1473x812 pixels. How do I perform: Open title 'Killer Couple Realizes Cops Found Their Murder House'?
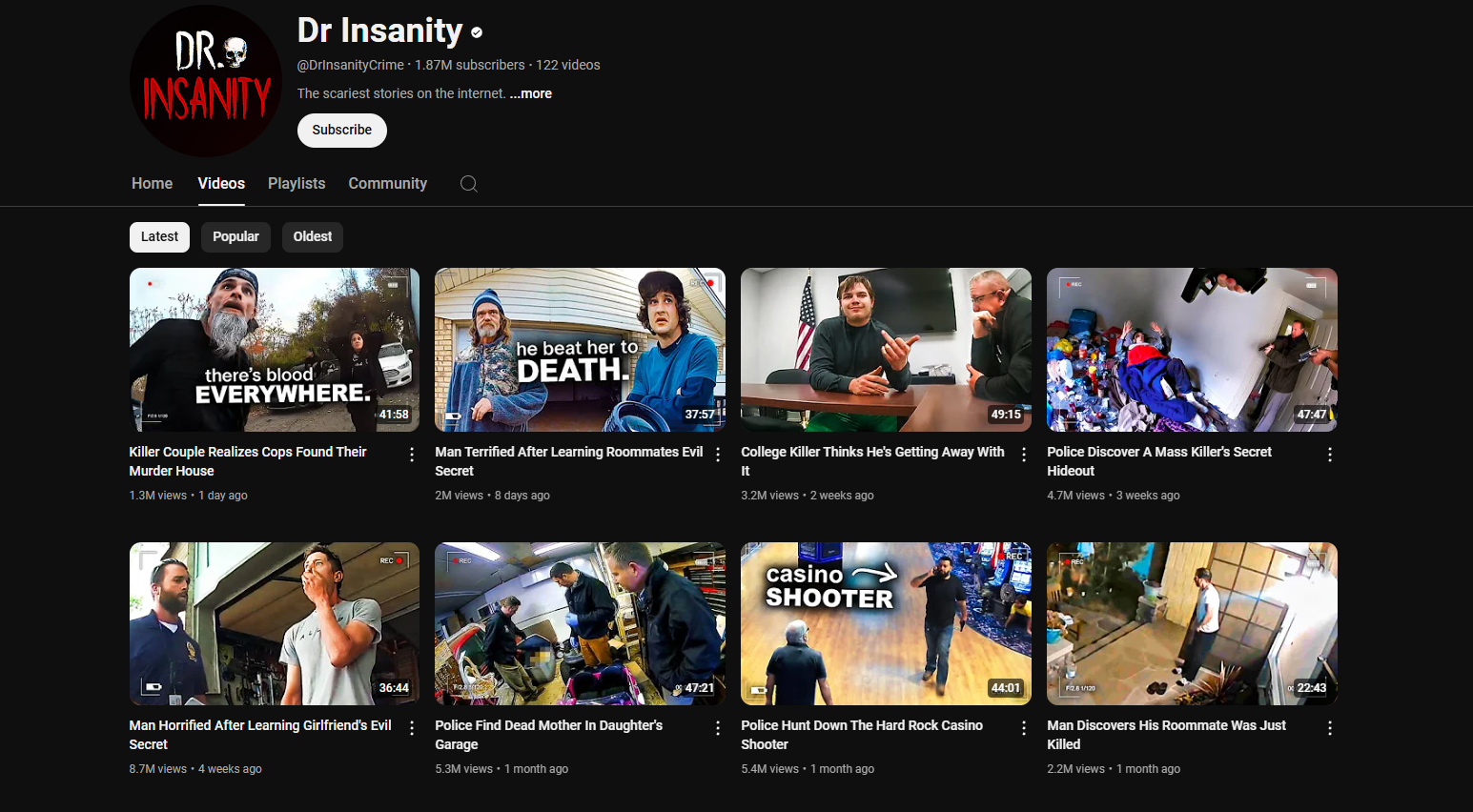[x=248, y=461]
